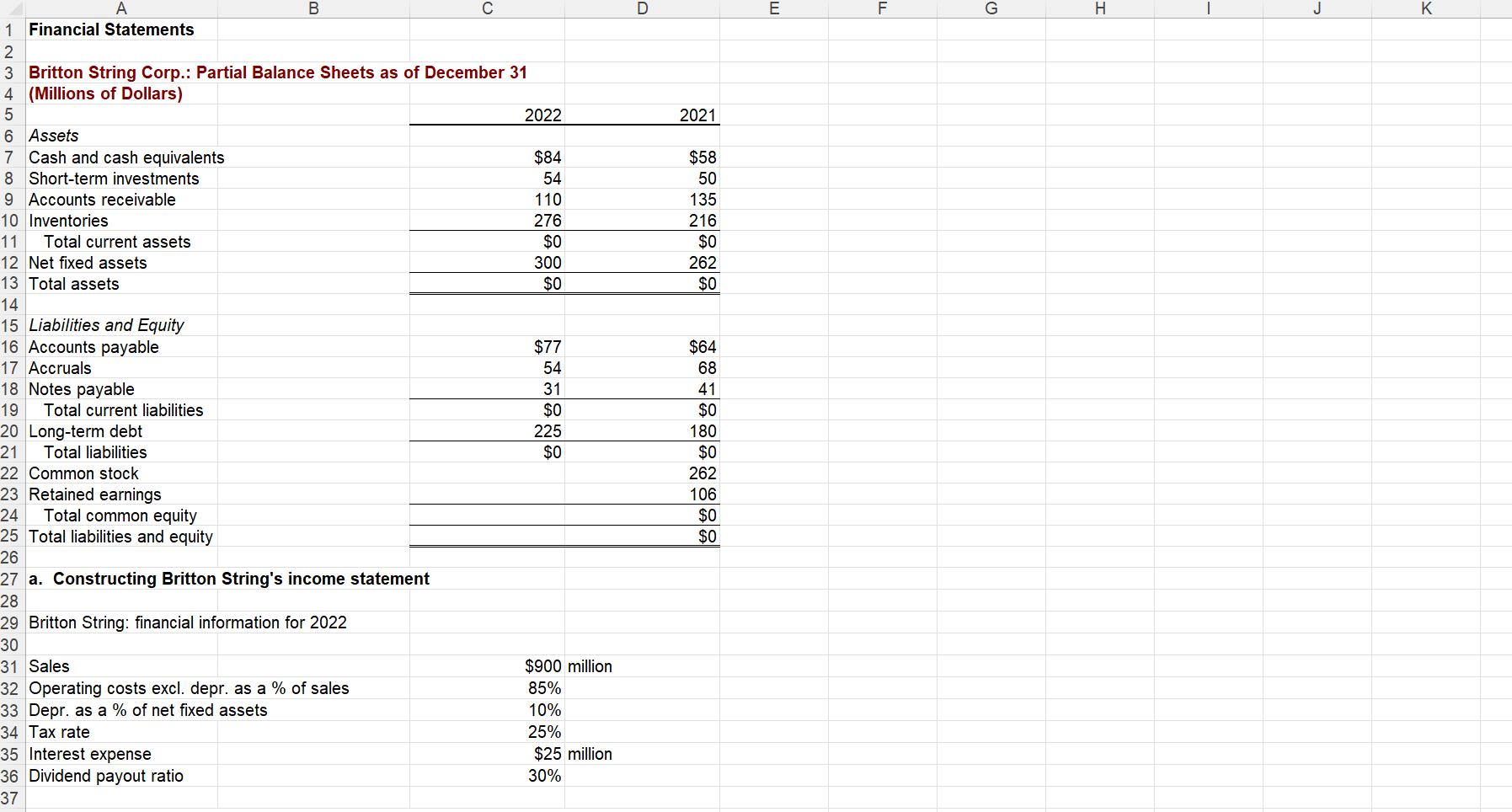Click the Interest expense value $25
The height and width of the screenshot is (812, 1512).
(x=548, y=754)
